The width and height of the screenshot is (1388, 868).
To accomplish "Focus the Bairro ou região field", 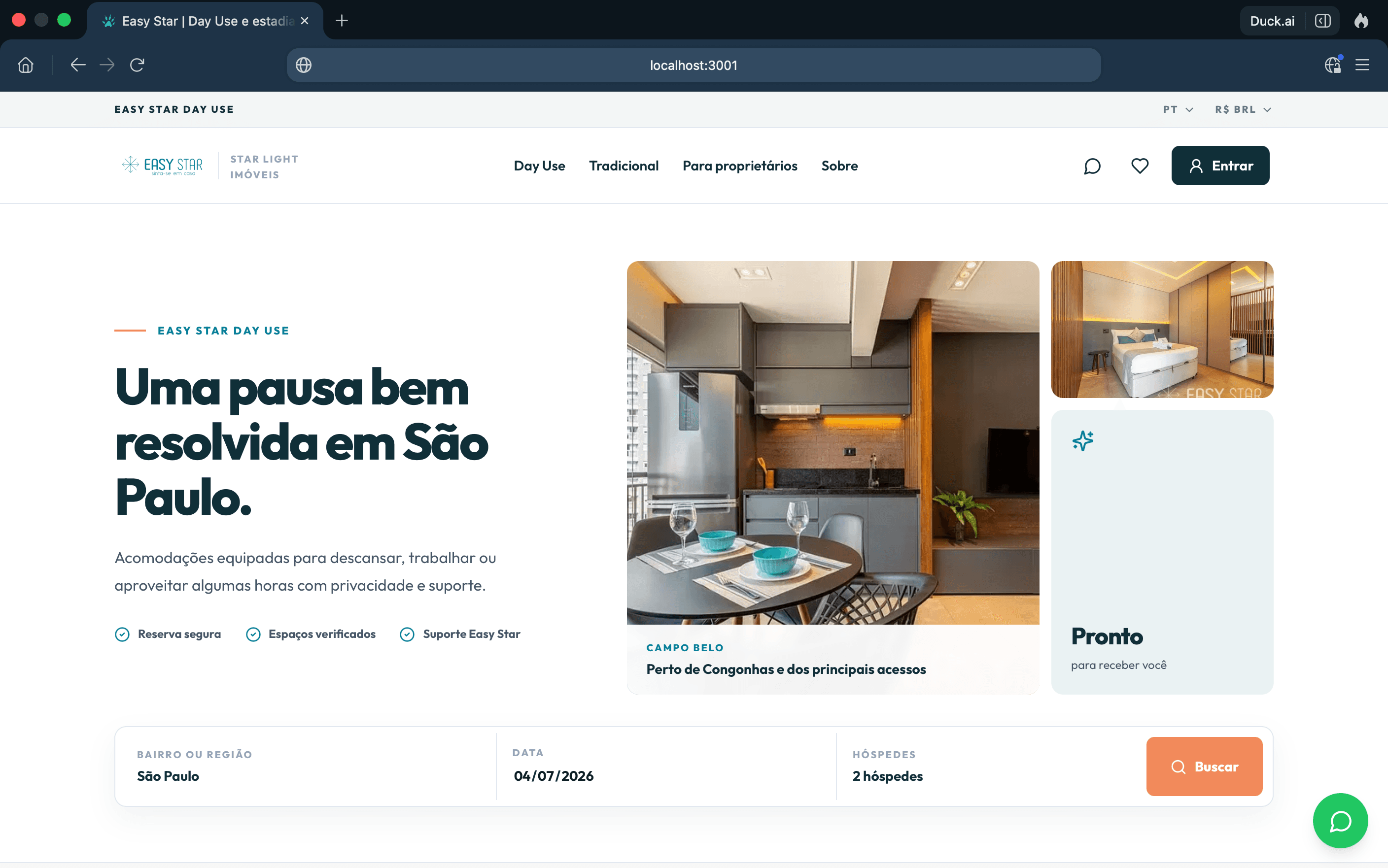I will (x=306, y=767).
